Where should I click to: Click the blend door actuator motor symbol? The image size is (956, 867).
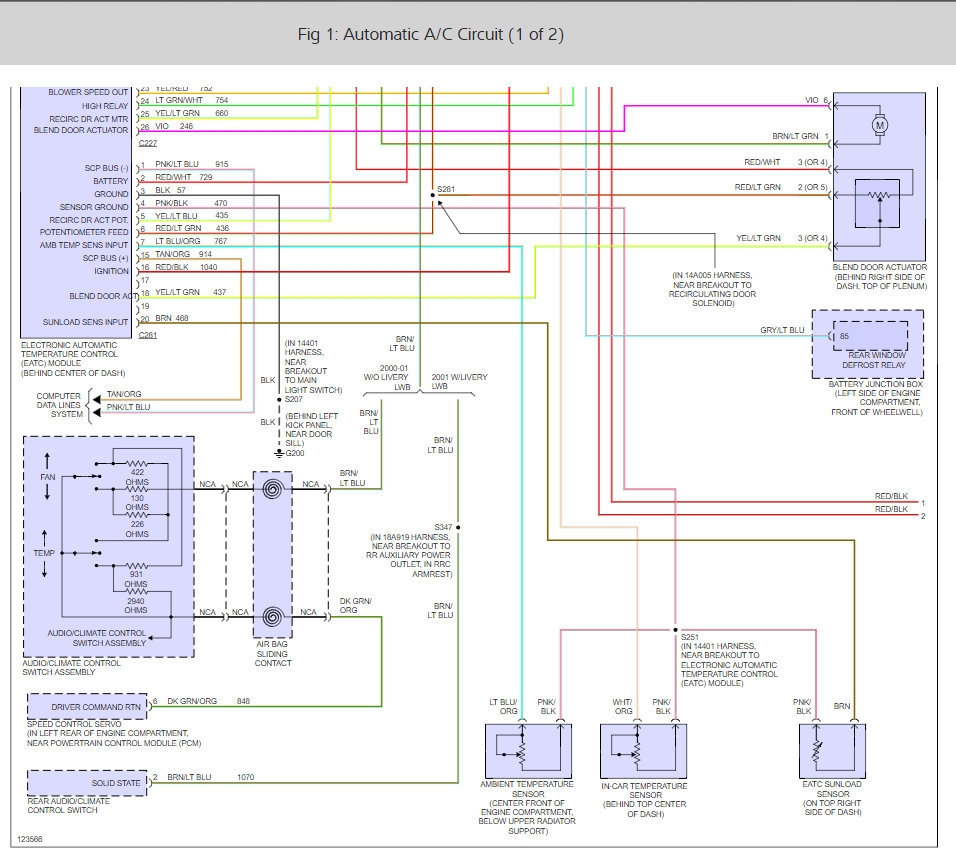click(x=879, y=125)
